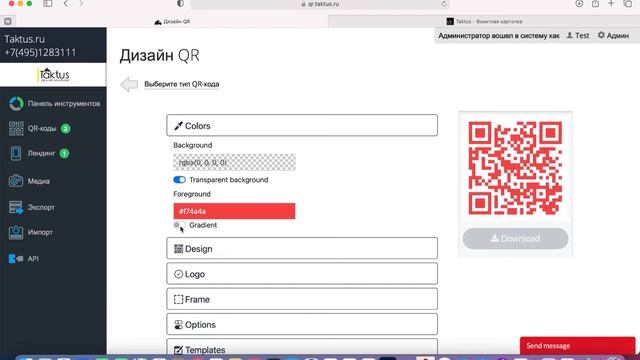
Task: Collapse the Colors section
Action: click(x=302, y=125)
